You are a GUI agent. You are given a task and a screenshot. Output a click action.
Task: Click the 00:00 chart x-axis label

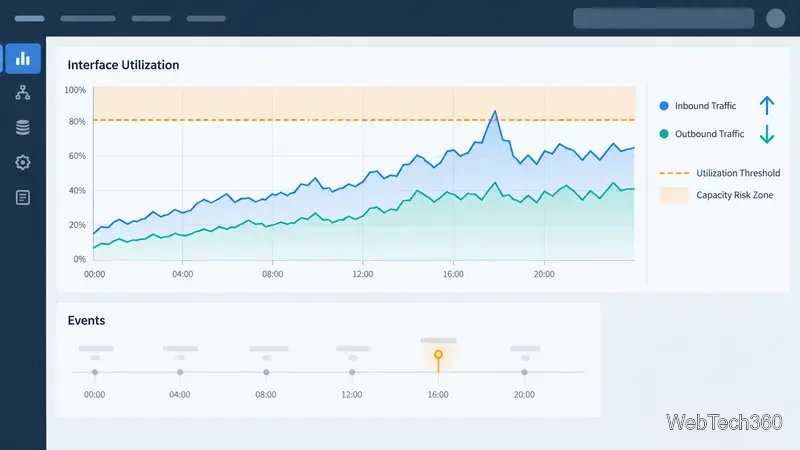[x=94, y=274]
